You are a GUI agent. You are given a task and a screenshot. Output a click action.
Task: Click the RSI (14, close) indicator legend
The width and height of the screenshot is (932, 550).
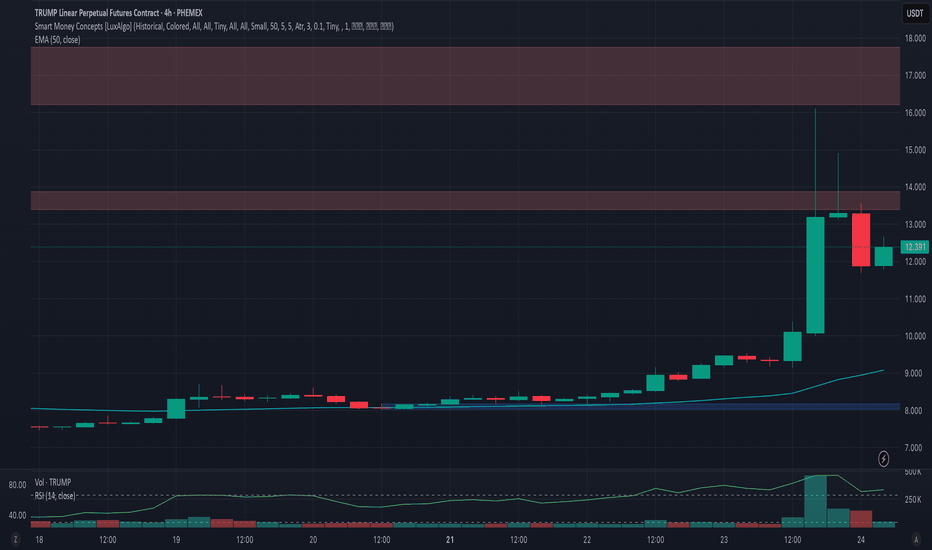coord(55,496)
